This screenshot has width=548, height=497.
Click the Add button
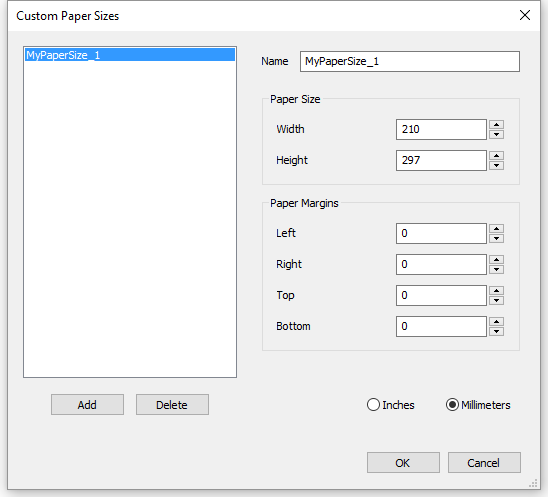click(x=87, y=405)
